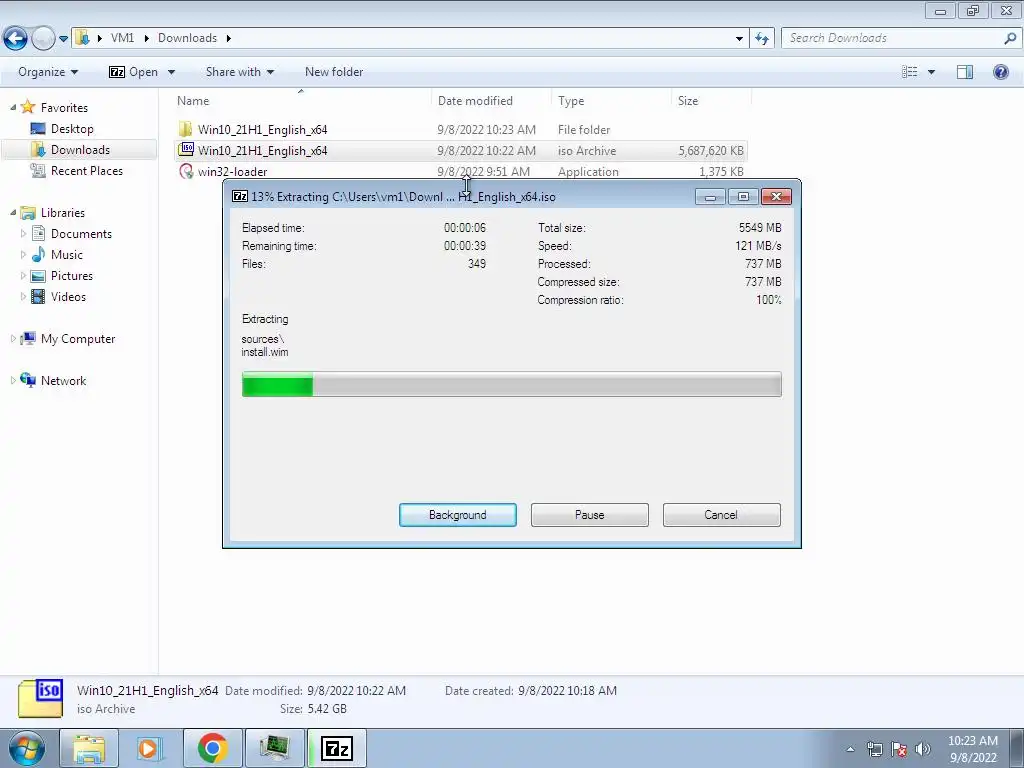Screen dimensions: 1024x768
Task: Collapse the Favorites group
Action: pos(13,107)
